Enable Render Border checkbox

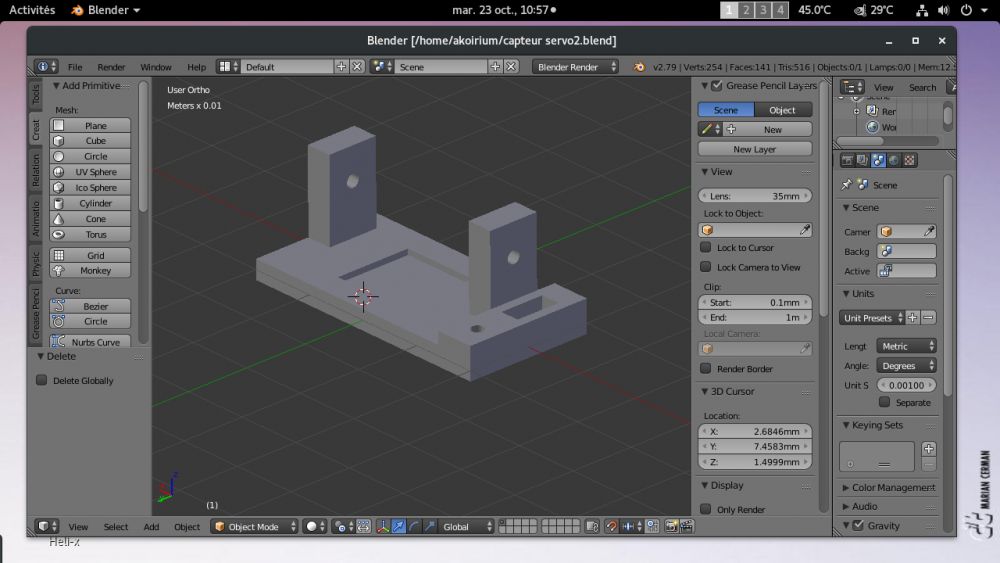click(x=705, y=369)
